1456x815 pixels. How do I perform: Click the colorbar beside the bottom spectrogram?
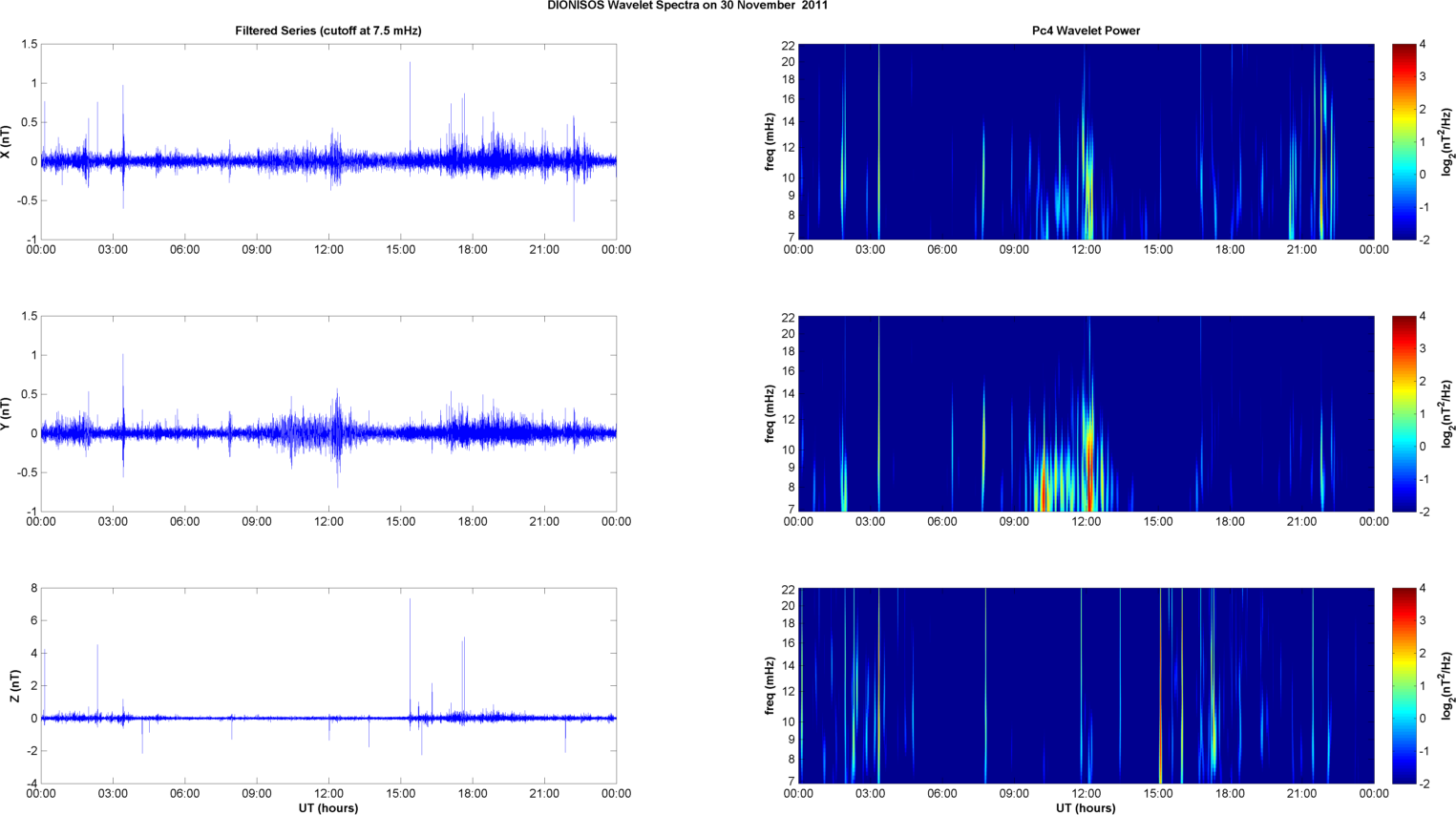click(x=1403, y=685)
